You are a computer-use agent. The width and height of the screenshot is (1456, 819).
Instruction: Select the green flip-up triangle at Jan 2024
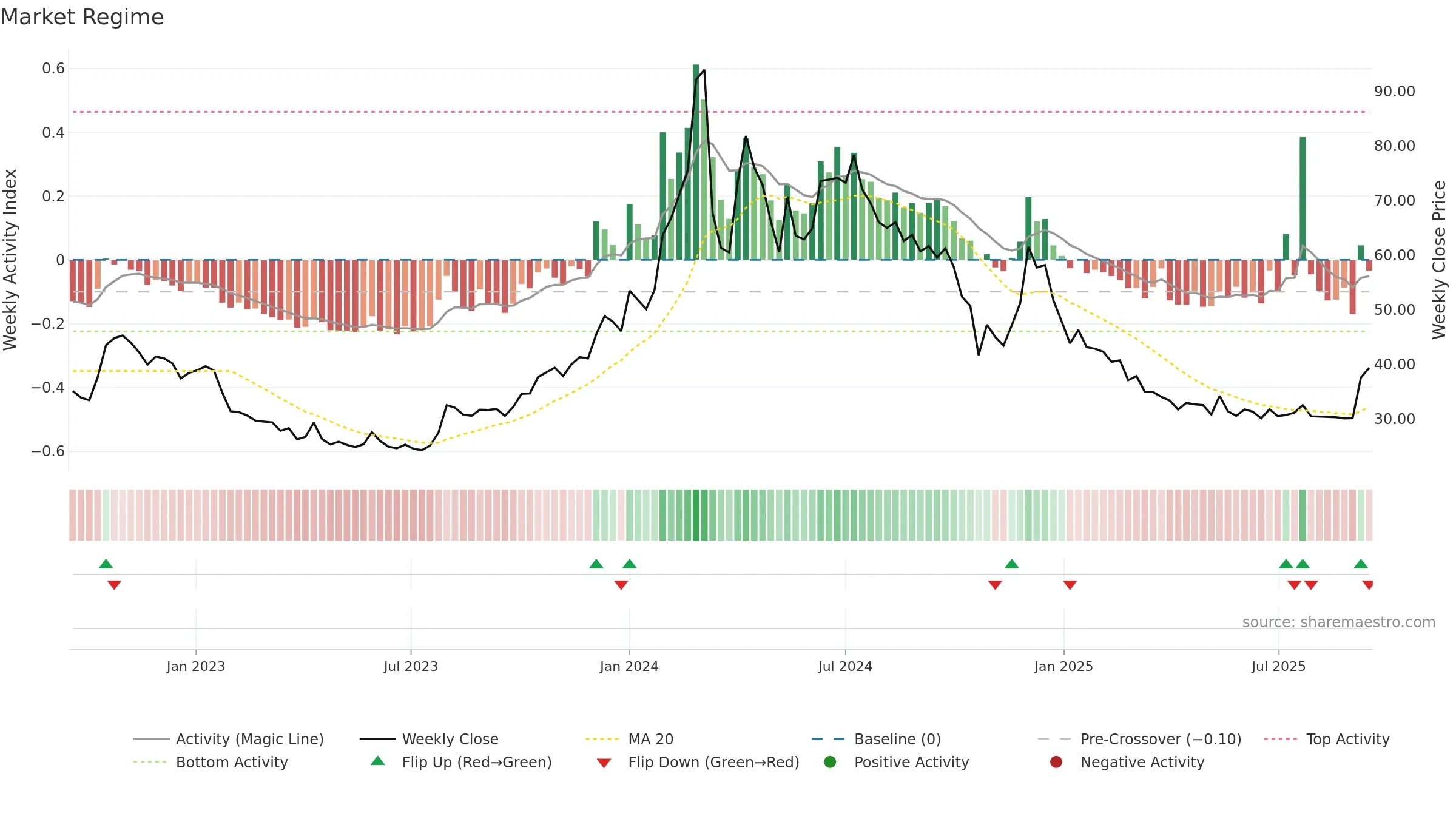[x=629, y=564]
